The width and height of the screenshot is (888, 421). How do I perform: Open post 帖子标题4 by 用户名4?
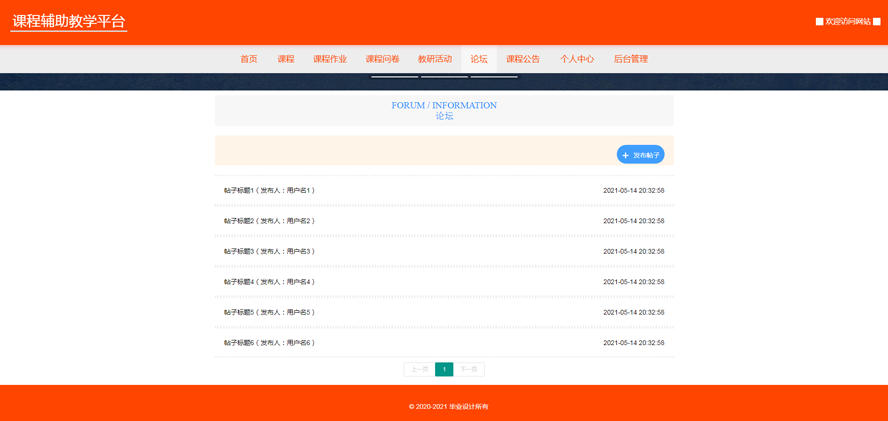pos(269,282)
